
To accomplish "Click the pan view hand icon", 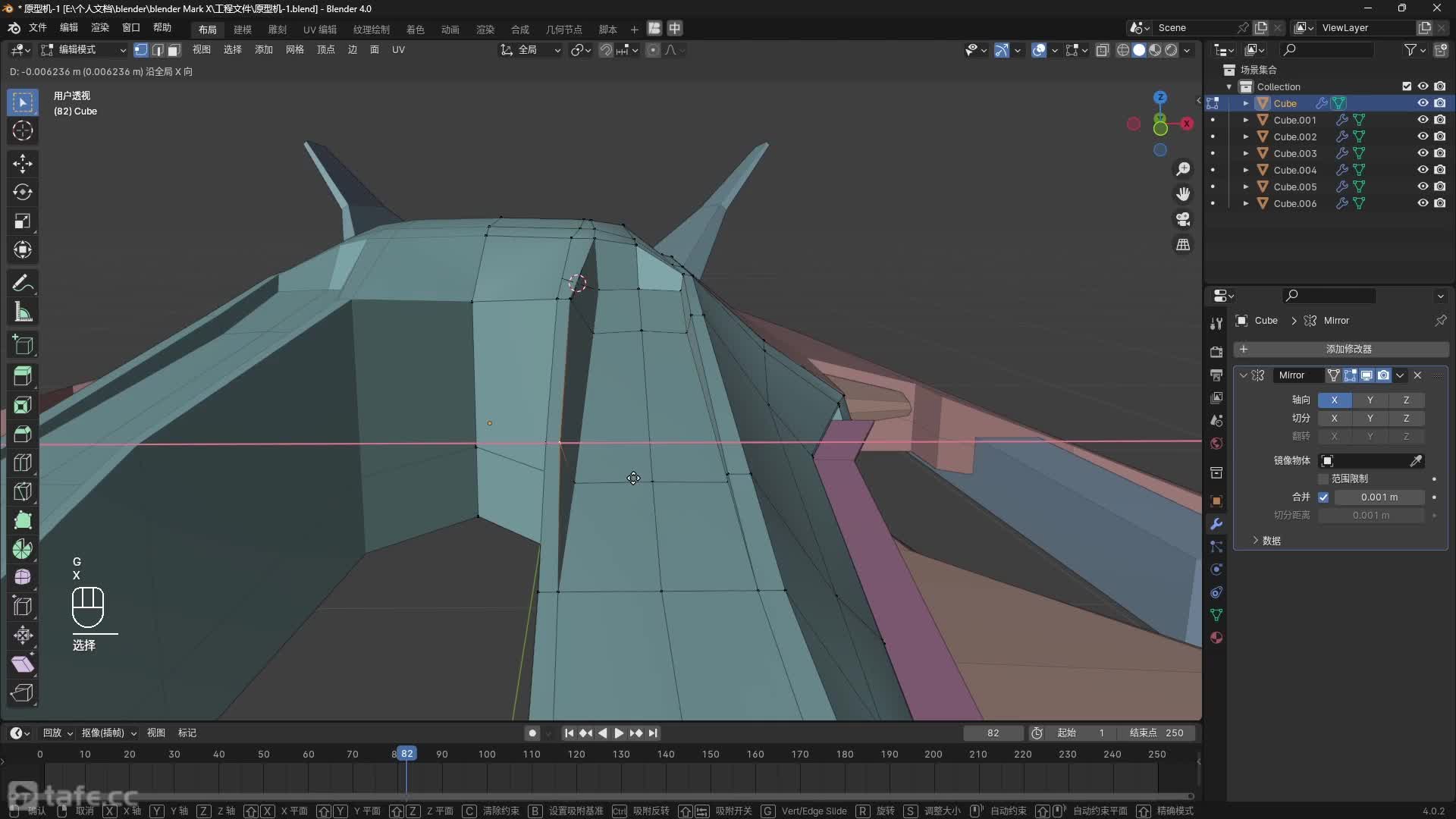I will pos(1183,194).
